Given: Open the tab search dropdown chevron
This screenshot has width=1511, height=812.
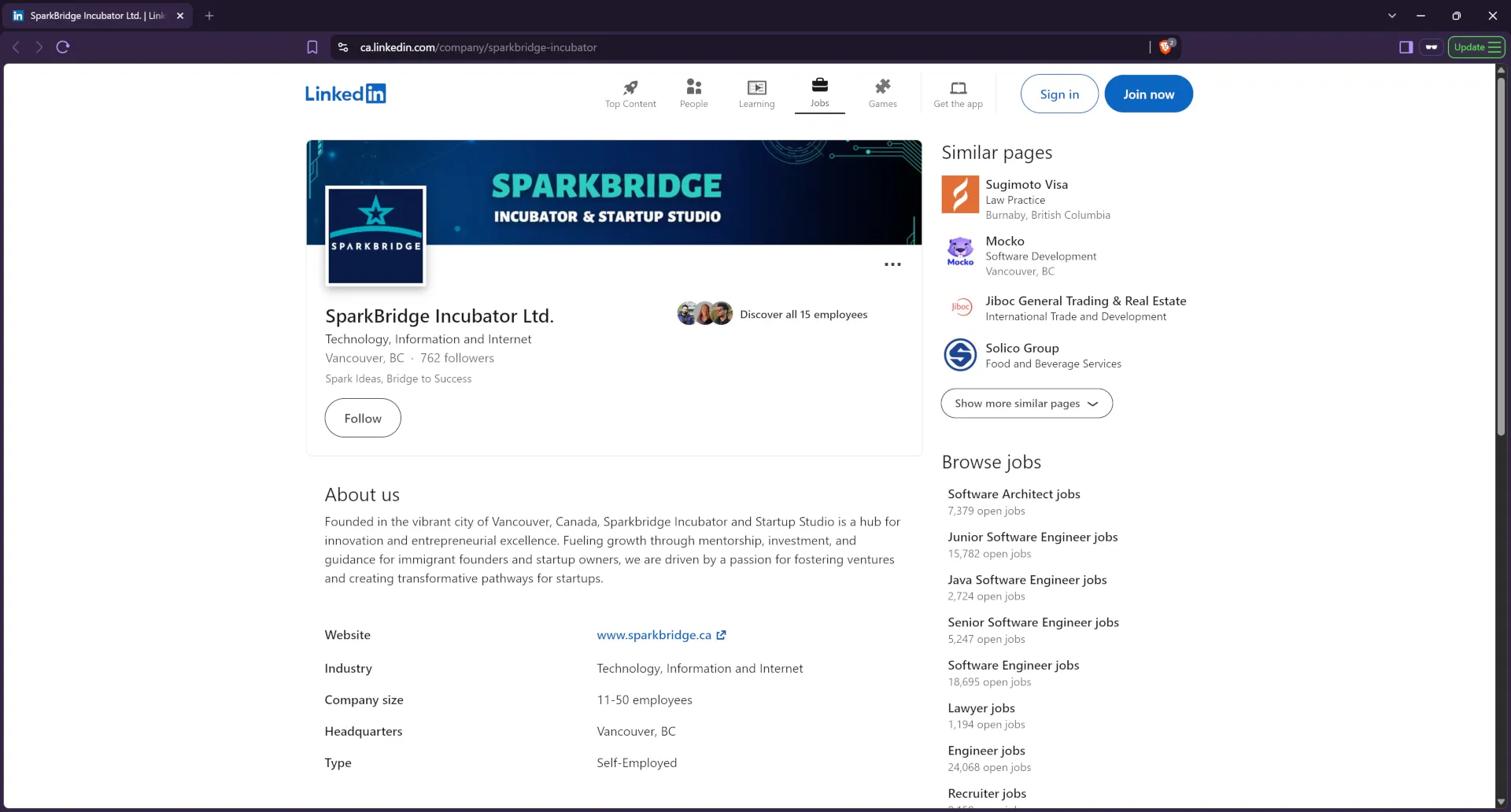Looking at the screenshot, I should tap(1391, 16).
